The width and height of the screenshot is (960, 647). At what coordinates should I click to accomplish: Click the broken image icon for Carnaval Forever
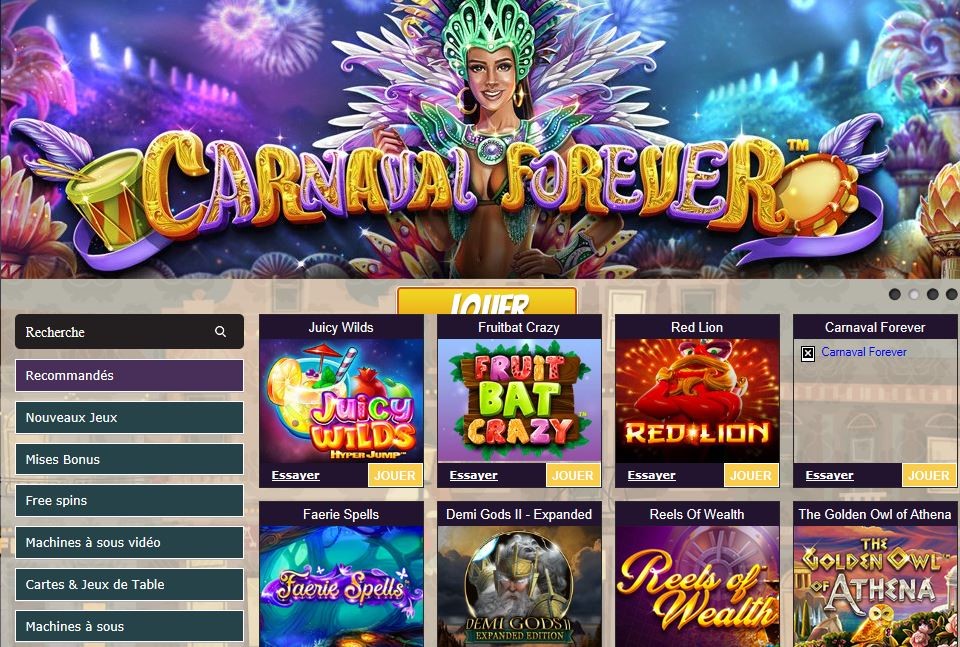pyautogui.click(x=808, y=353)
